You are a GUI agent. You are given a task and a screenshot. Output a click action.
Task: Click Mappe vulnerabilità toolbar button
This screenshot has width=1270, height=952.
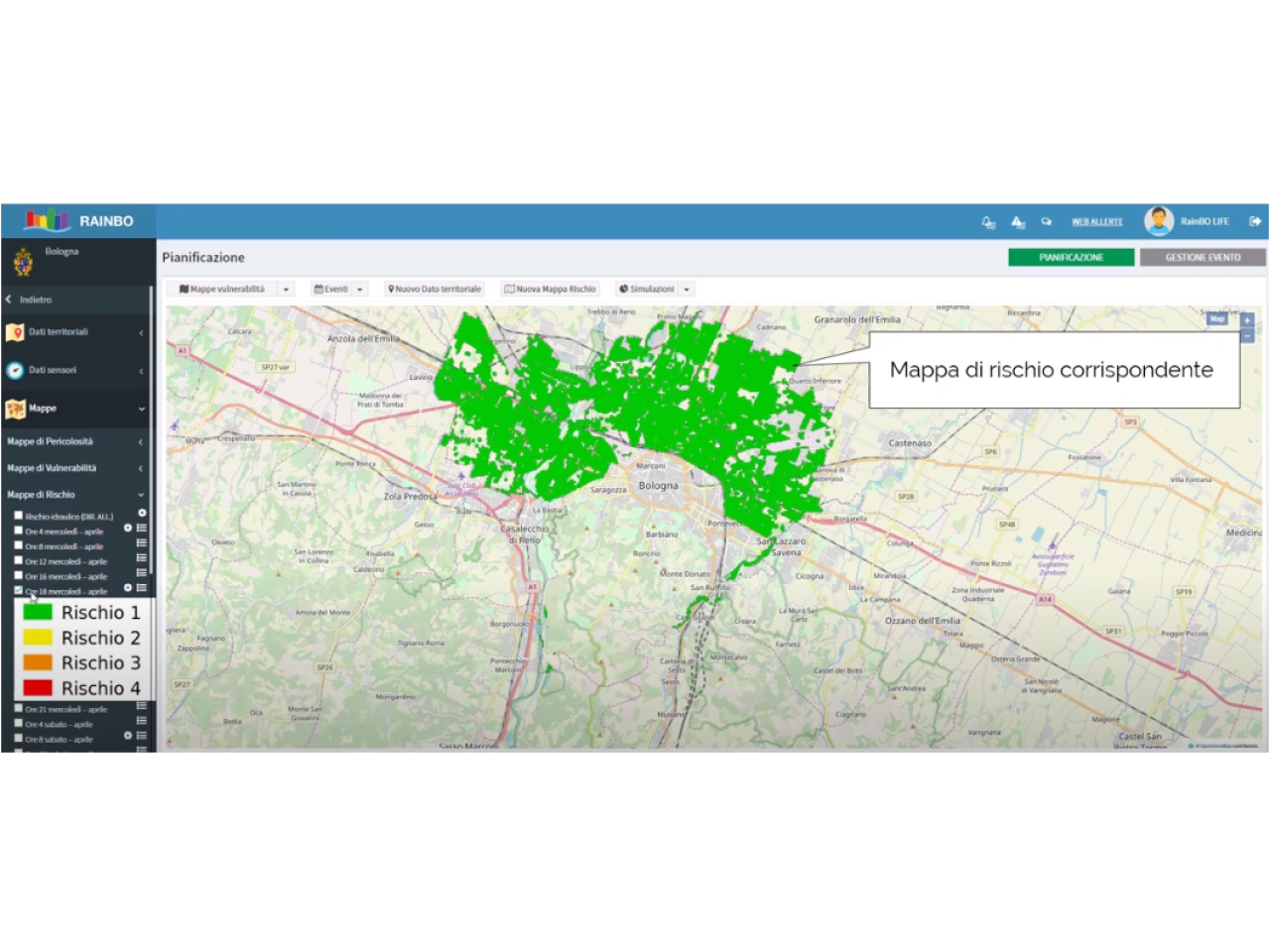point(222,290)
